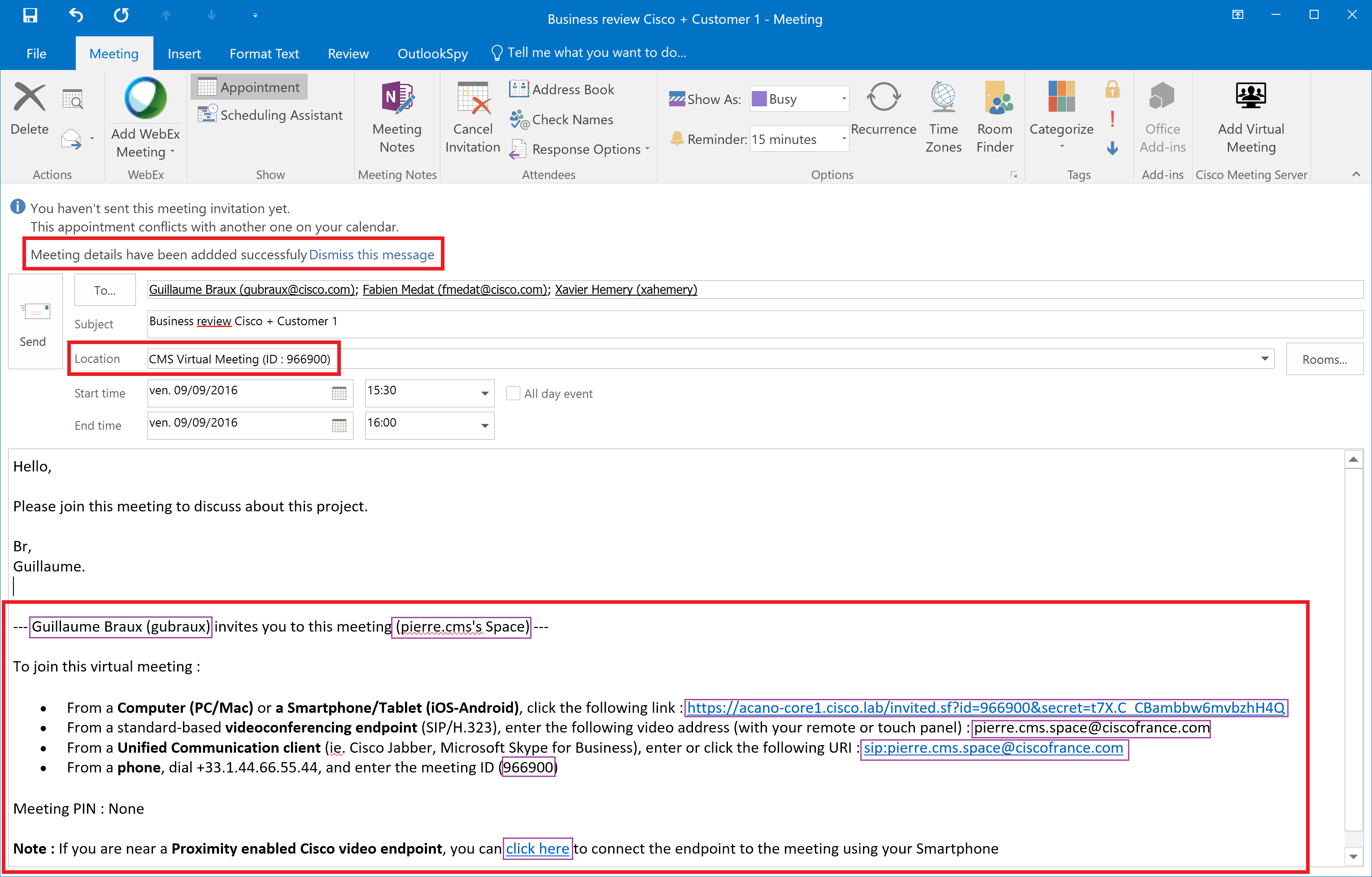Expand the start time 15:30 dropdown
The height and width of the screenshot is (877, 1372).
point(484,394)
